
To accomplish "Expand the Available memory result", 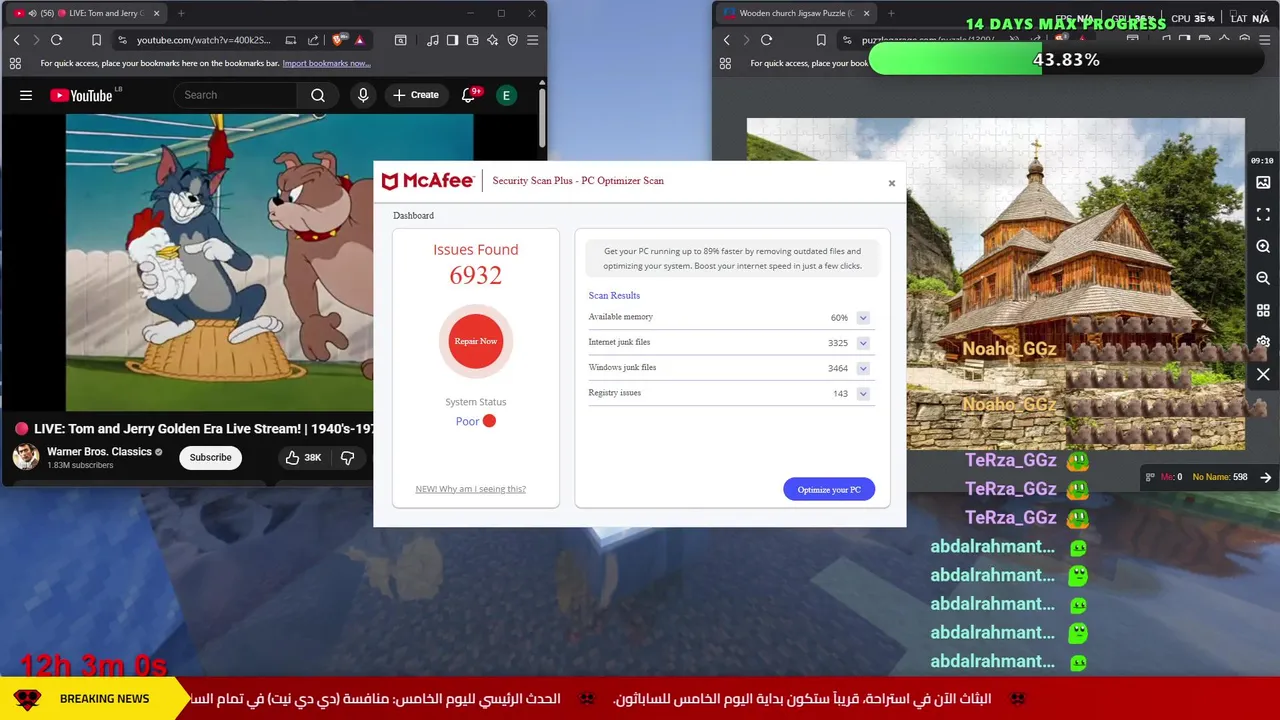I will click(x=863, y=318).
